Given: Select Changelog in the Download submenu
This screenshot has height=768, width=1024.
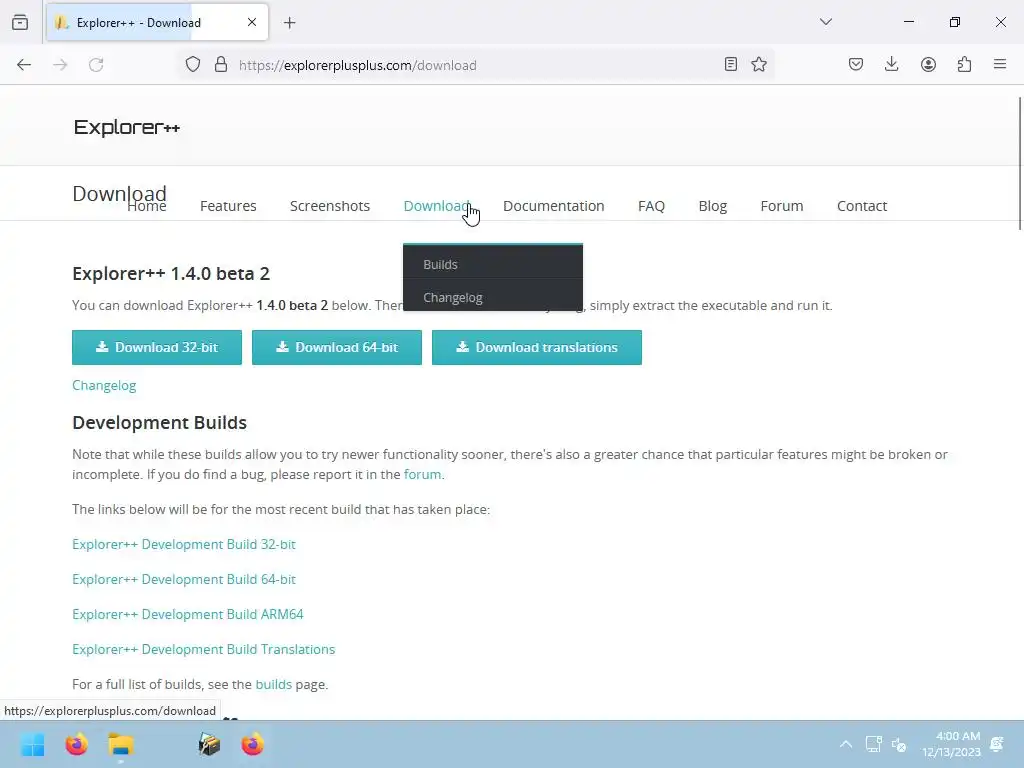Looking at the screenshot, I should point(493,297).
